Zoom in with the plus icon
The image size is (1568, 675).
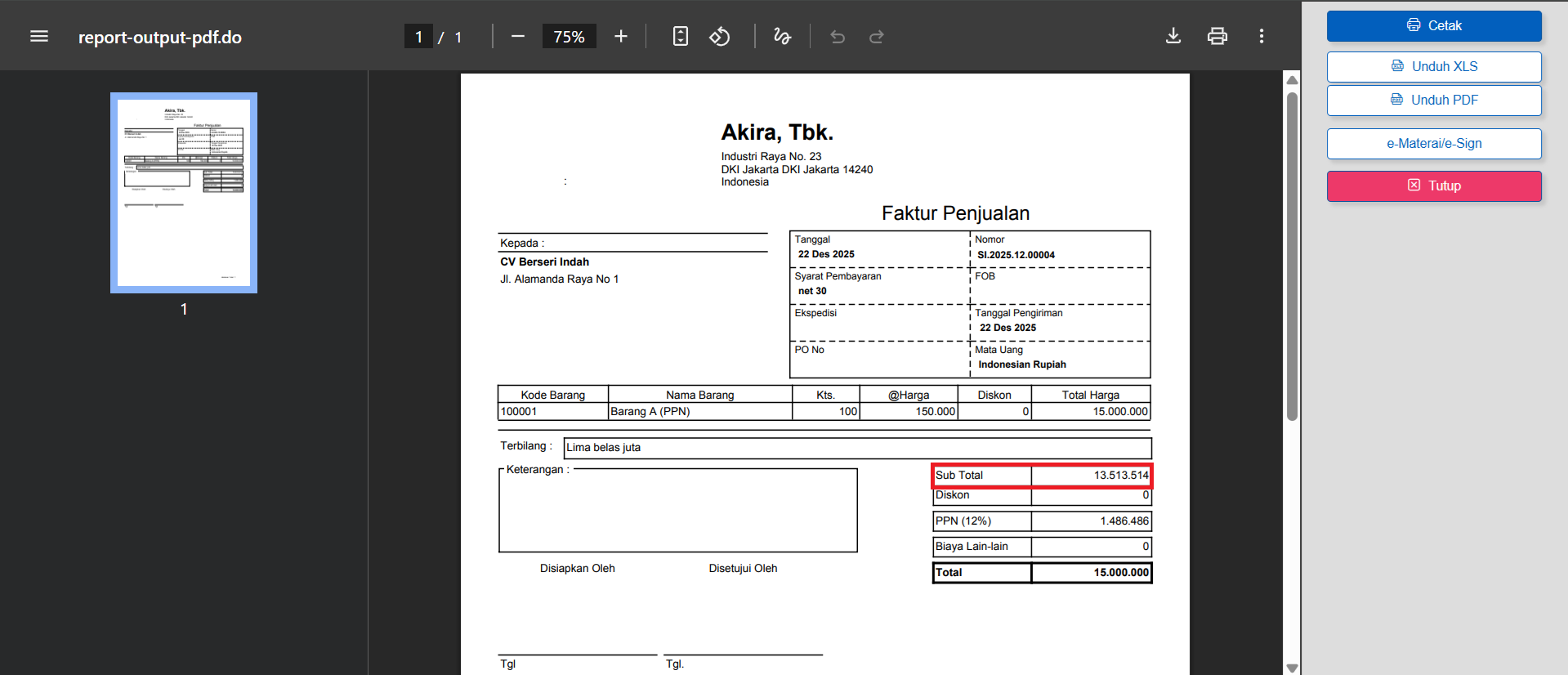621,37
